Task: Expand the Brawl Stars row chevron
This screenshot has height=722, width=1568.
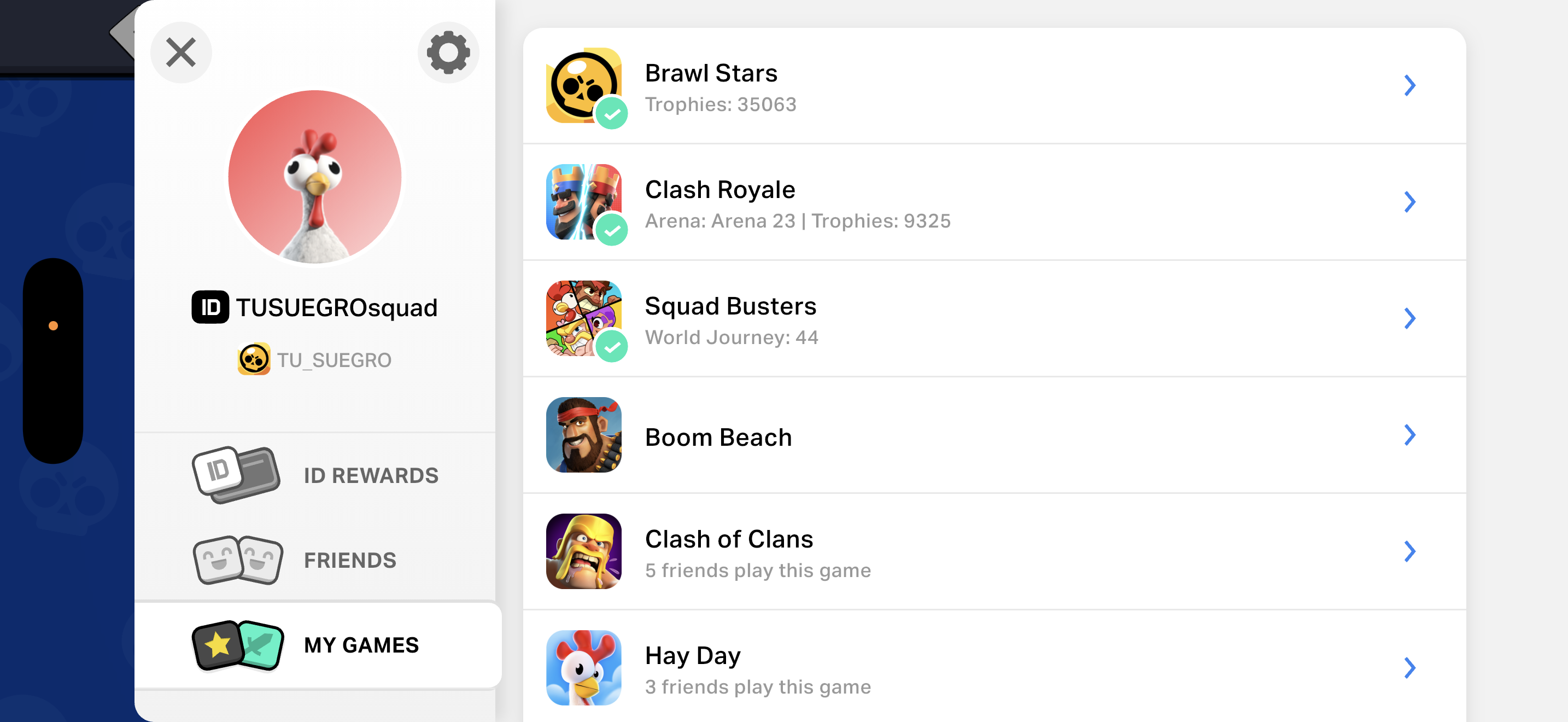Action: (1410, 85)
